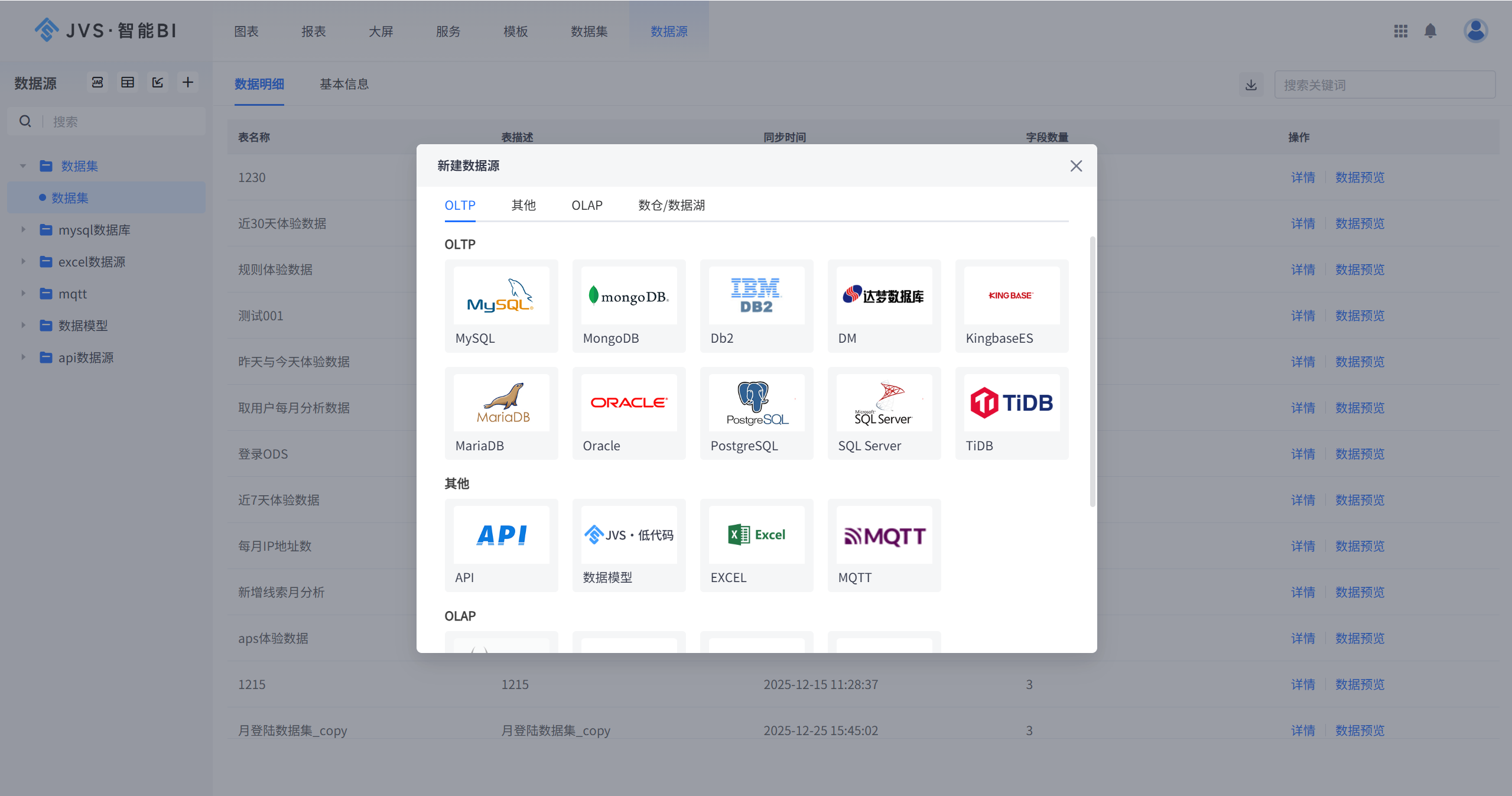Focus the 搜索关键词 search field

click(x=1384, y=85)
